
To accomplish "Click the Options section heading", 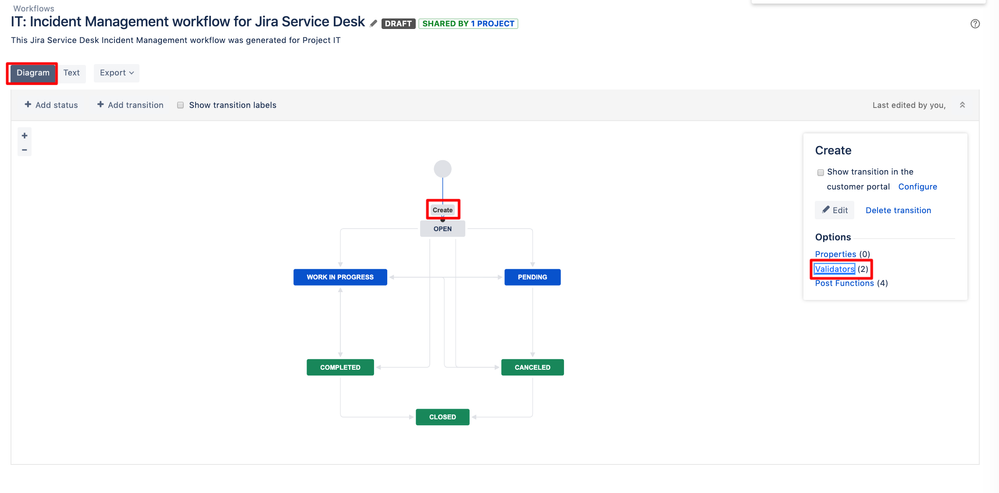I will (x=833, y=237).
